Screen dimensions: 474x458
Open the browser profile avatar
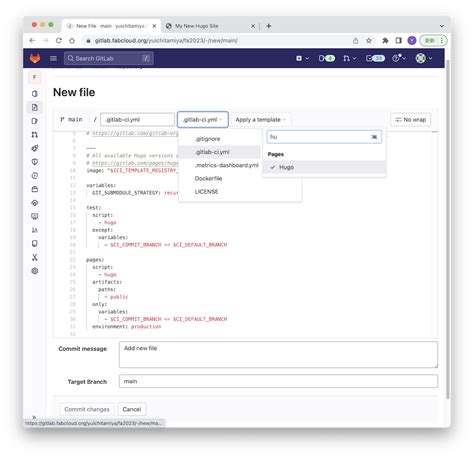click(412, 41)
